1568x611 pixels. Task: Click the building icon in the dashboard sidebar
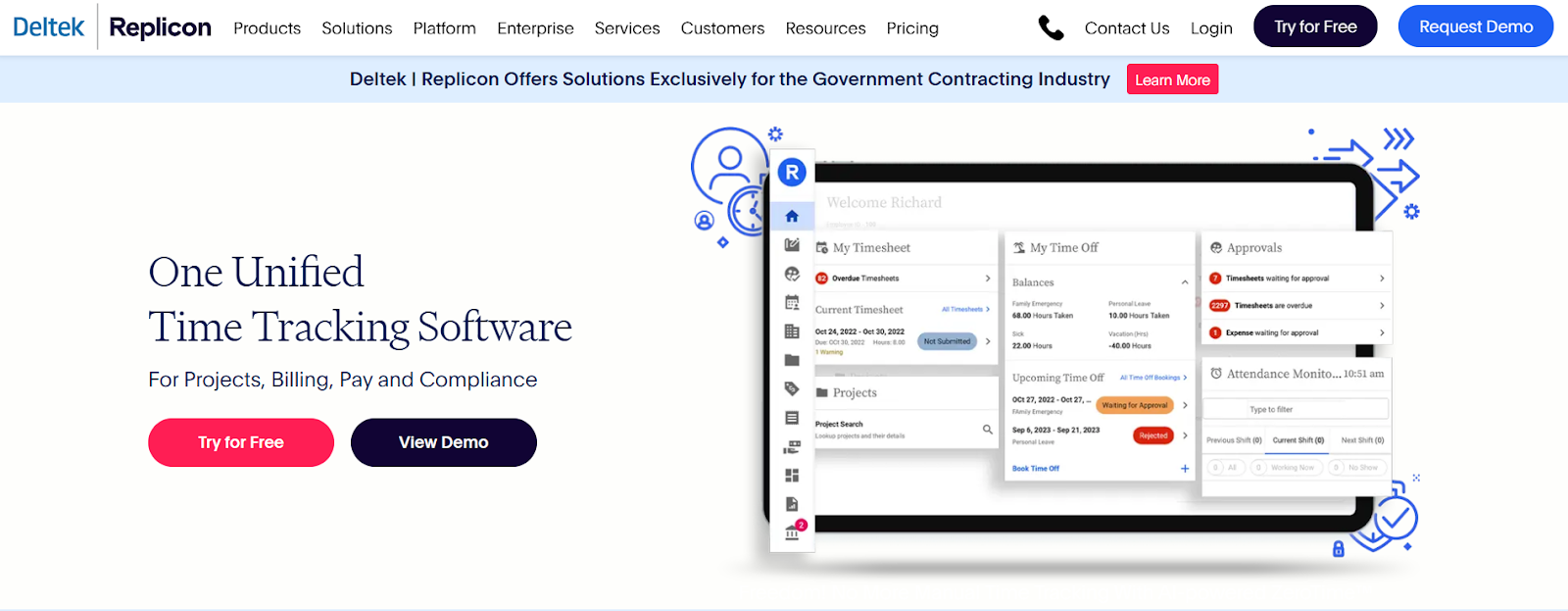[x=792, y=331]
